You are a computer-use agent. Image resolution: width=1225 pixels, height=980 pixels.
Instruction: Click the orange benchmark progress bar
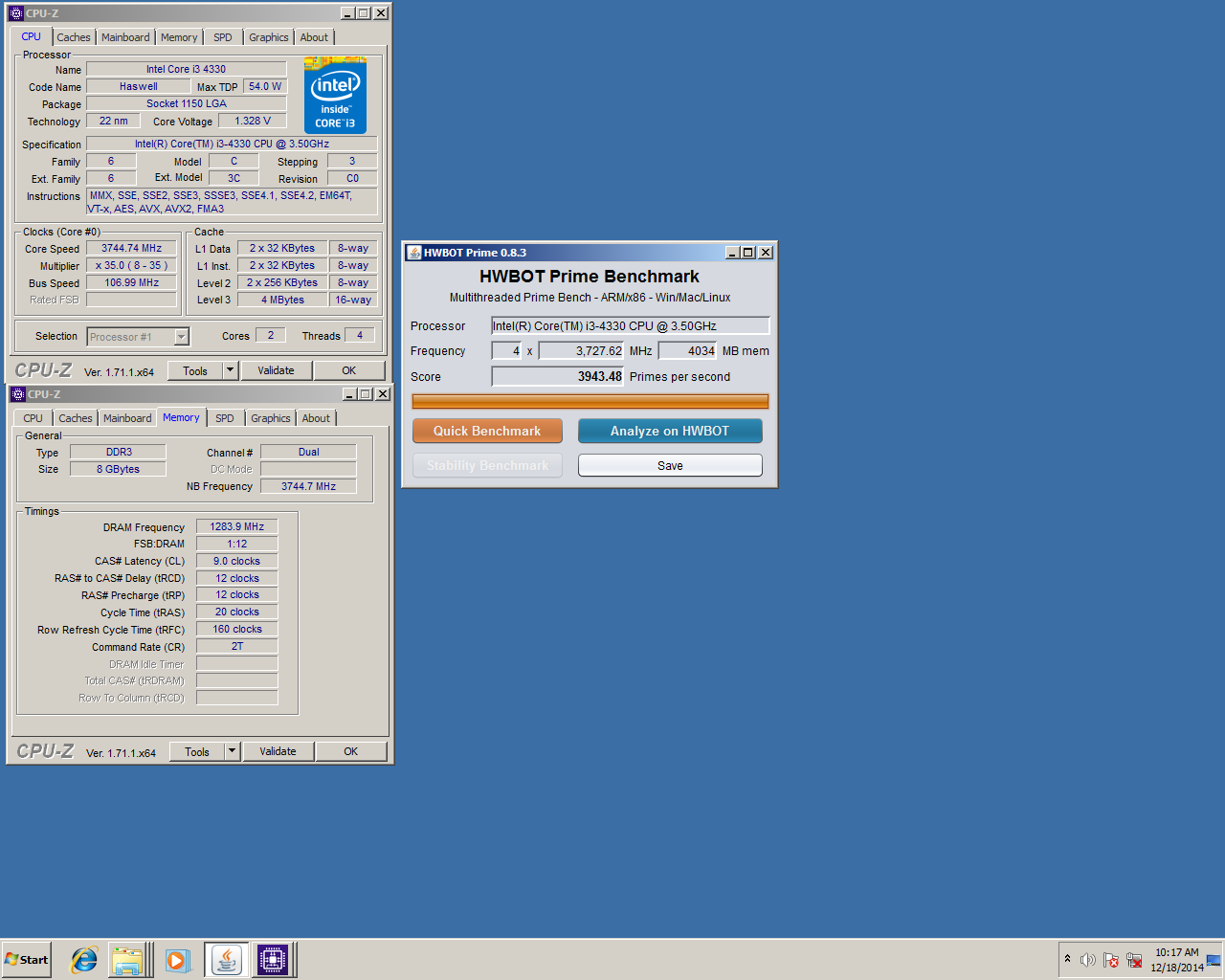tap(590, 401)
